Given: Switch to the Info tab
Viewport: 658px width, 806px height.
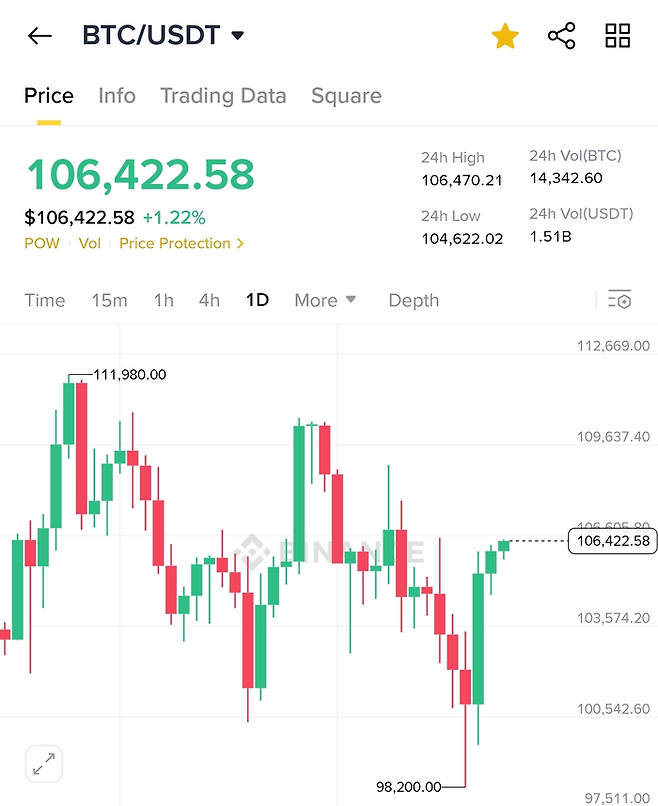Looking at the screenshot, I should (x=117, y=96).
